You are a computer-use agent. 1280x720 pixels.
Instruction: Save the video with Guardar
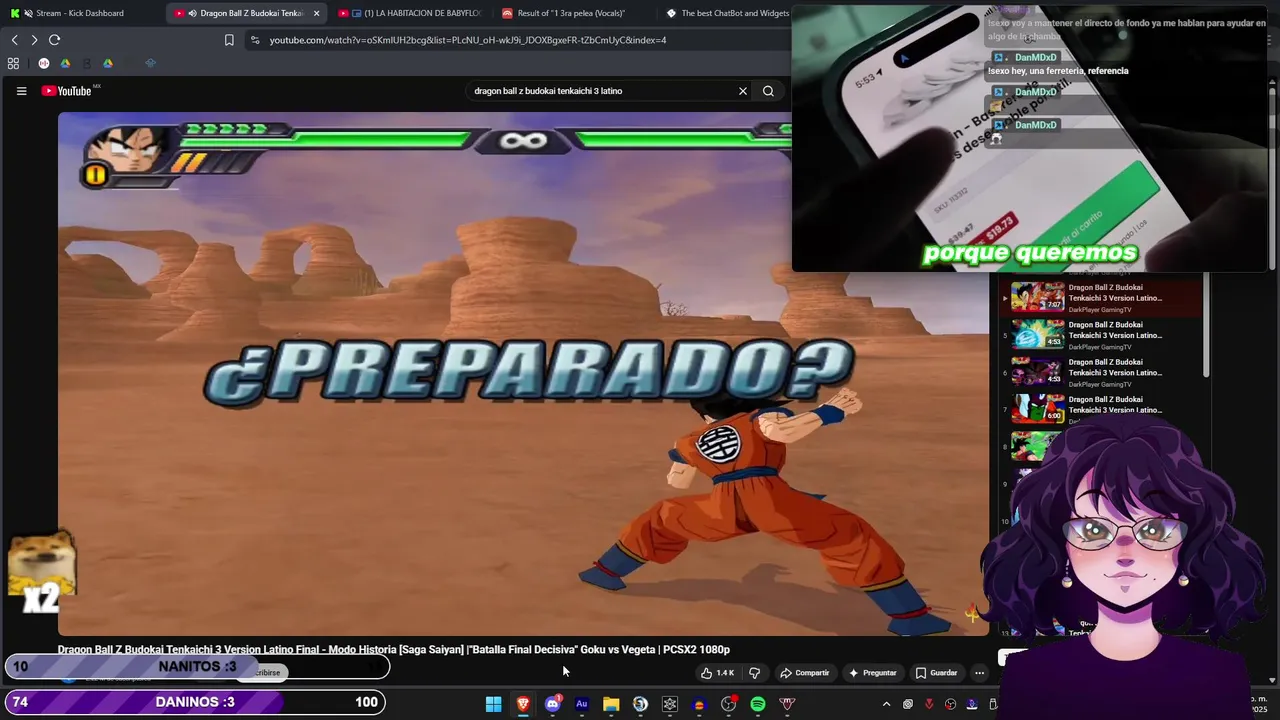click(937, 673)
